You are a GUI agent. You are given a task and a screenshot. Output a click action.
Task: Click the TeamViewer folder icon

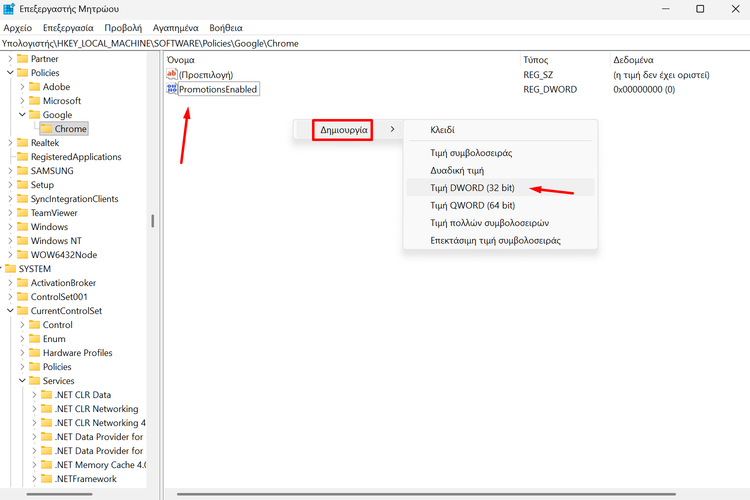pyautogui.click(x=22, y=212)
